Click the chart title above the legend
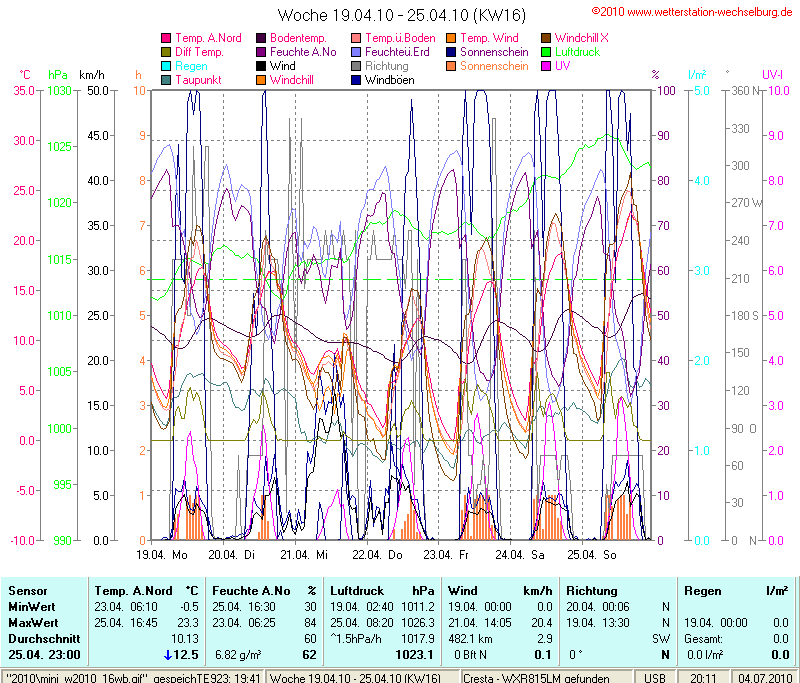Viewport: 800px width, 683px height. coord(402,15)
